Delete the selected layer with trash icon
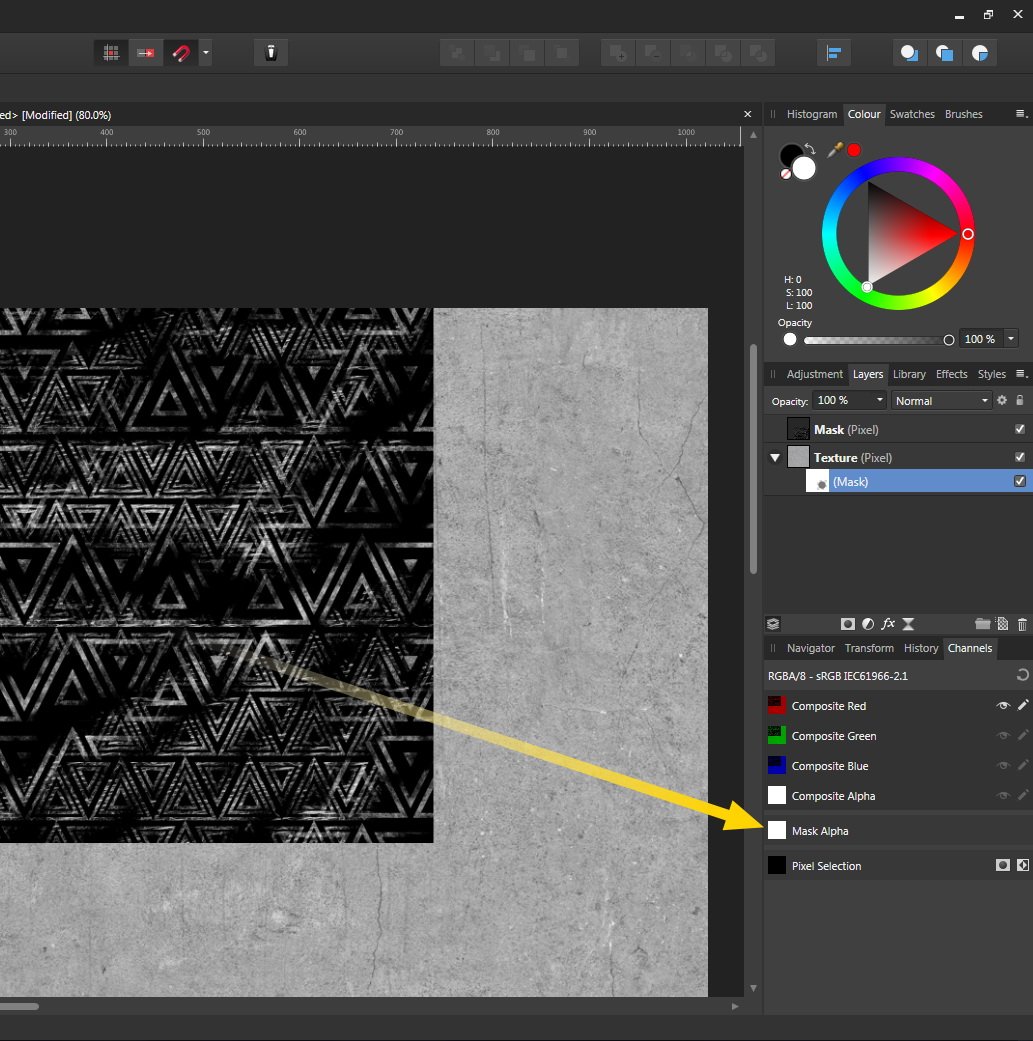 (x=1022, y=624)
